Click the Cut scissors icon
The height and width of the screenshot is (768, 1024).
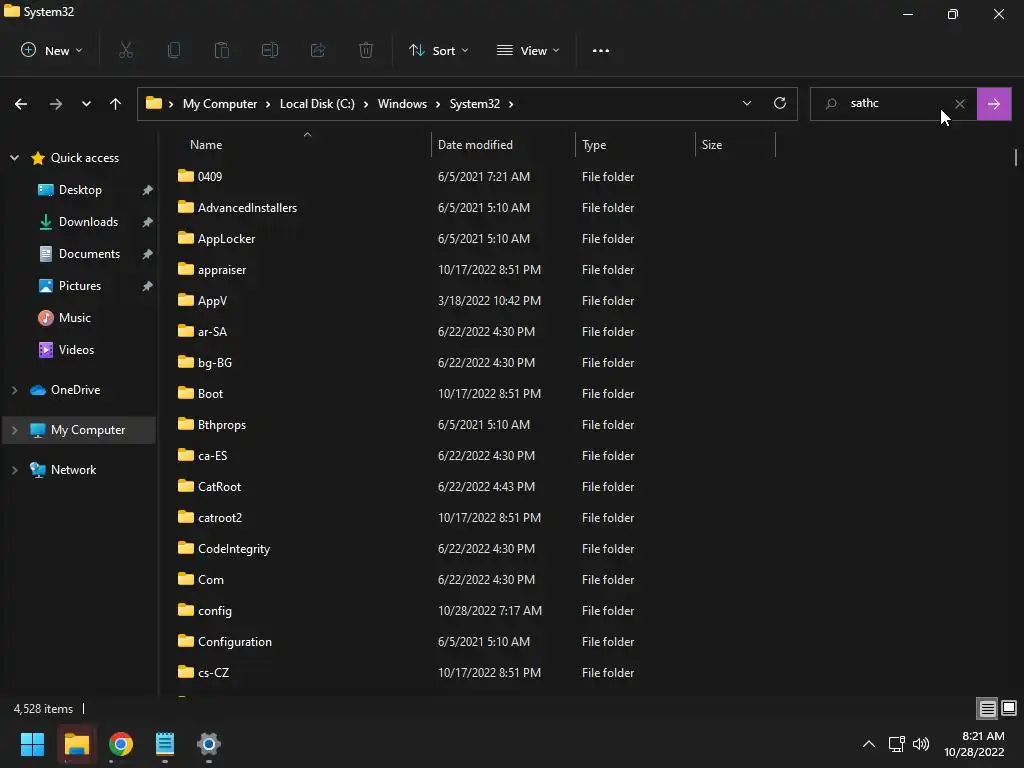[126, 50]
